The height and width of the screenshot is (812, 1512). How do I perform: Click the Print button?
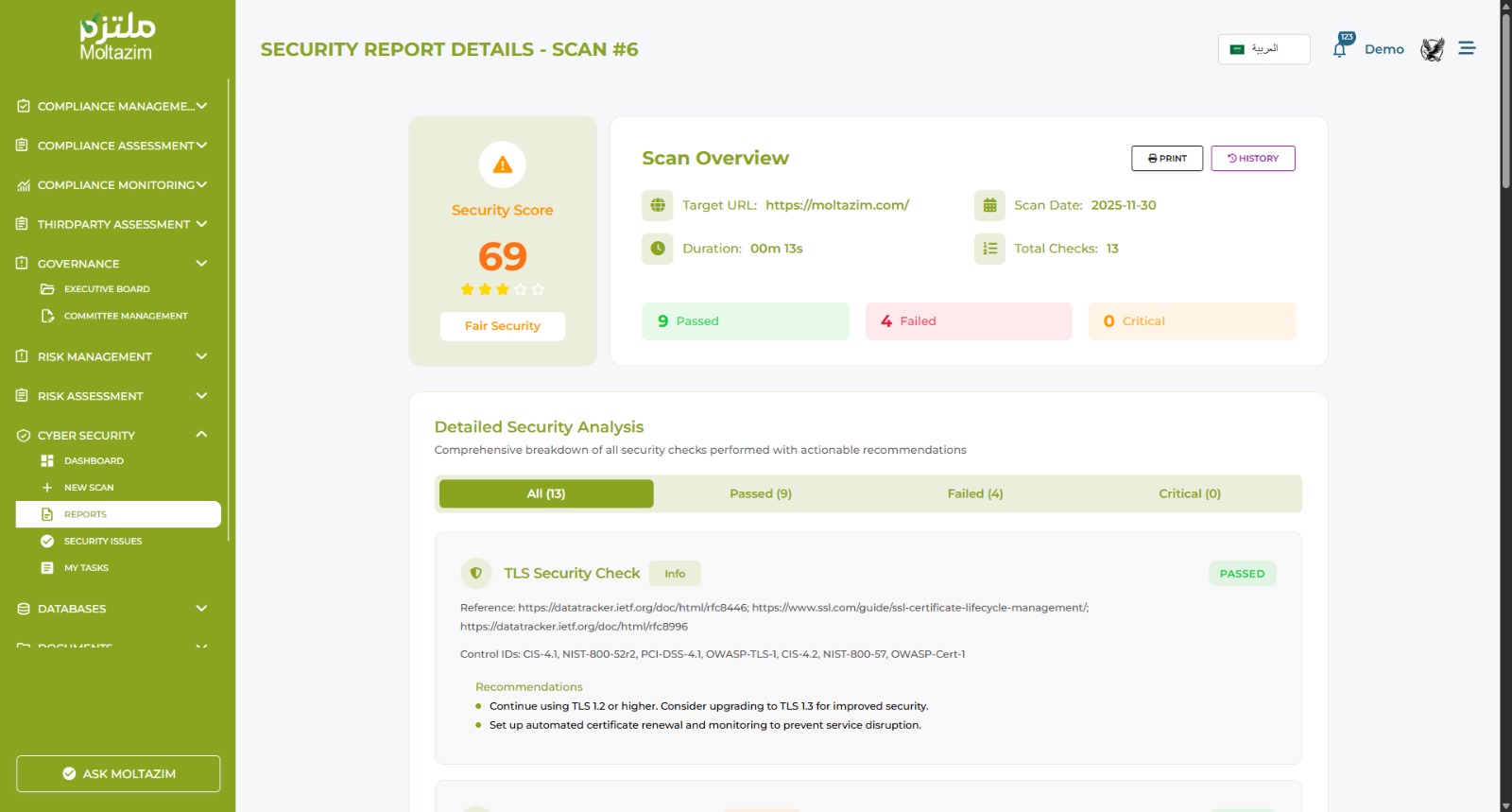1167,159
